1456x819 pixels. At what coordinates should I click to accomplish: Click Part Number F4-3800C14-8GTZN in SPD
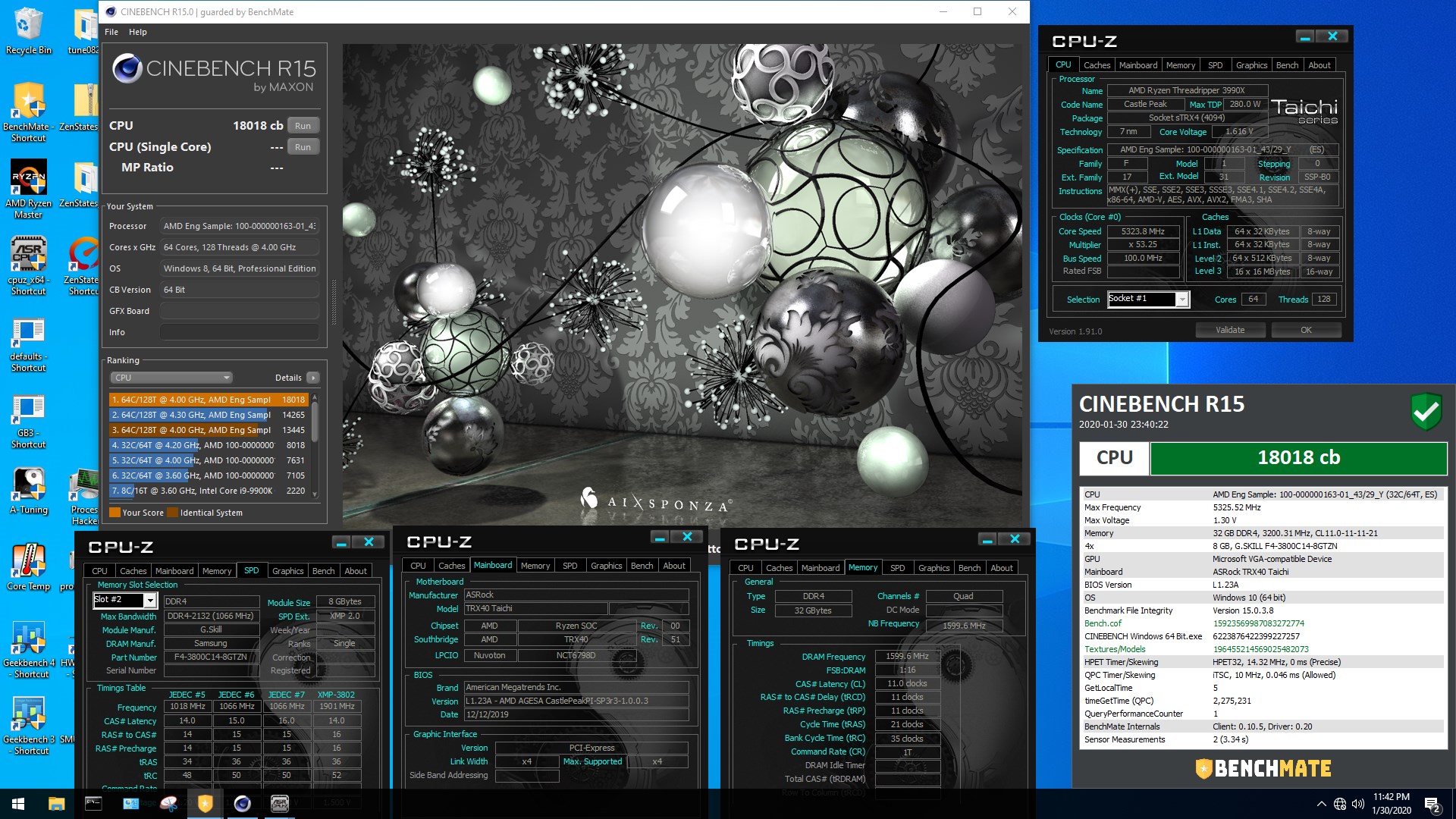211,657
